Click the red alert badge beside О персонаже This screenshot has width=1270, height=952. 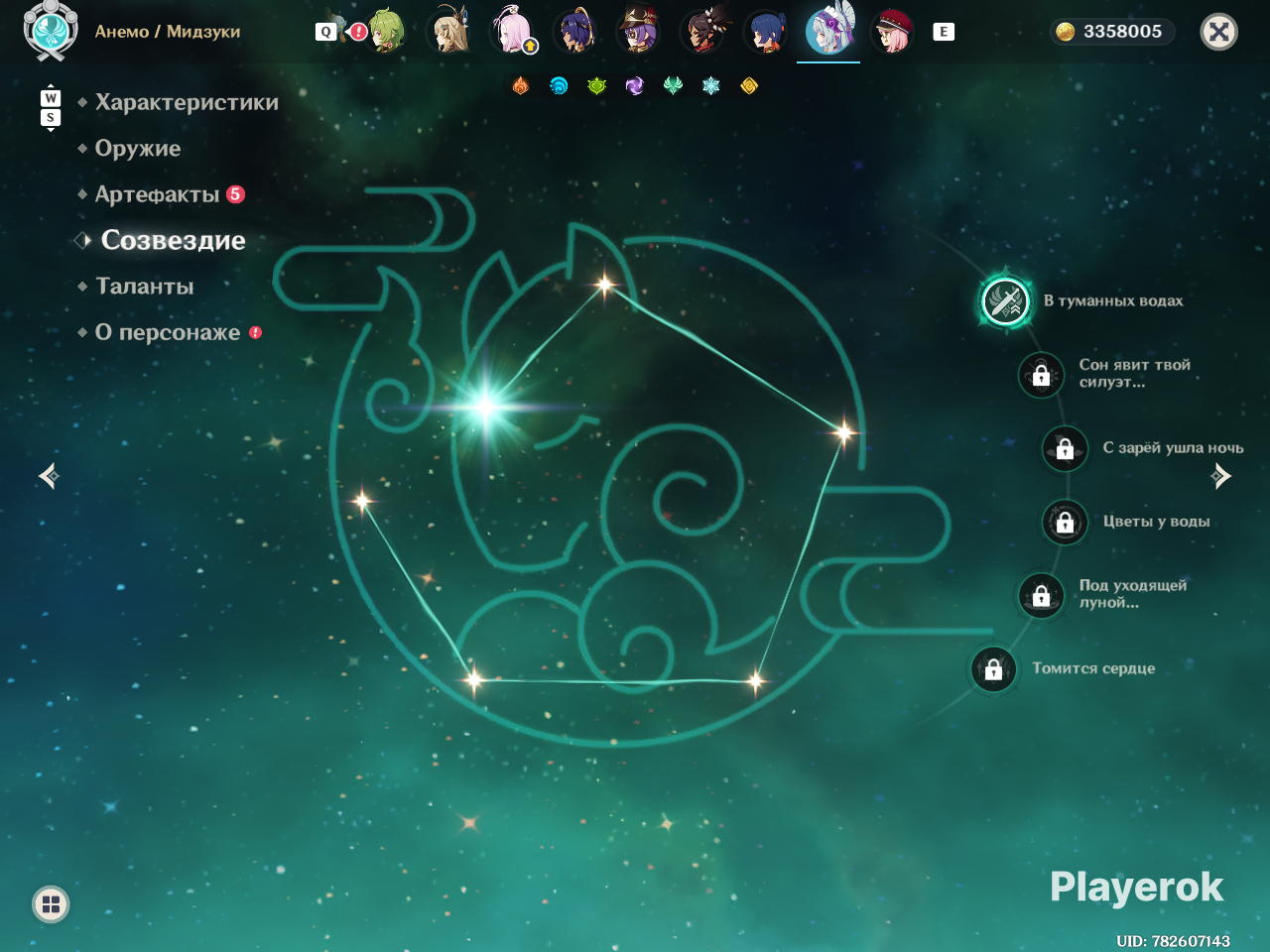click(256, 332)
